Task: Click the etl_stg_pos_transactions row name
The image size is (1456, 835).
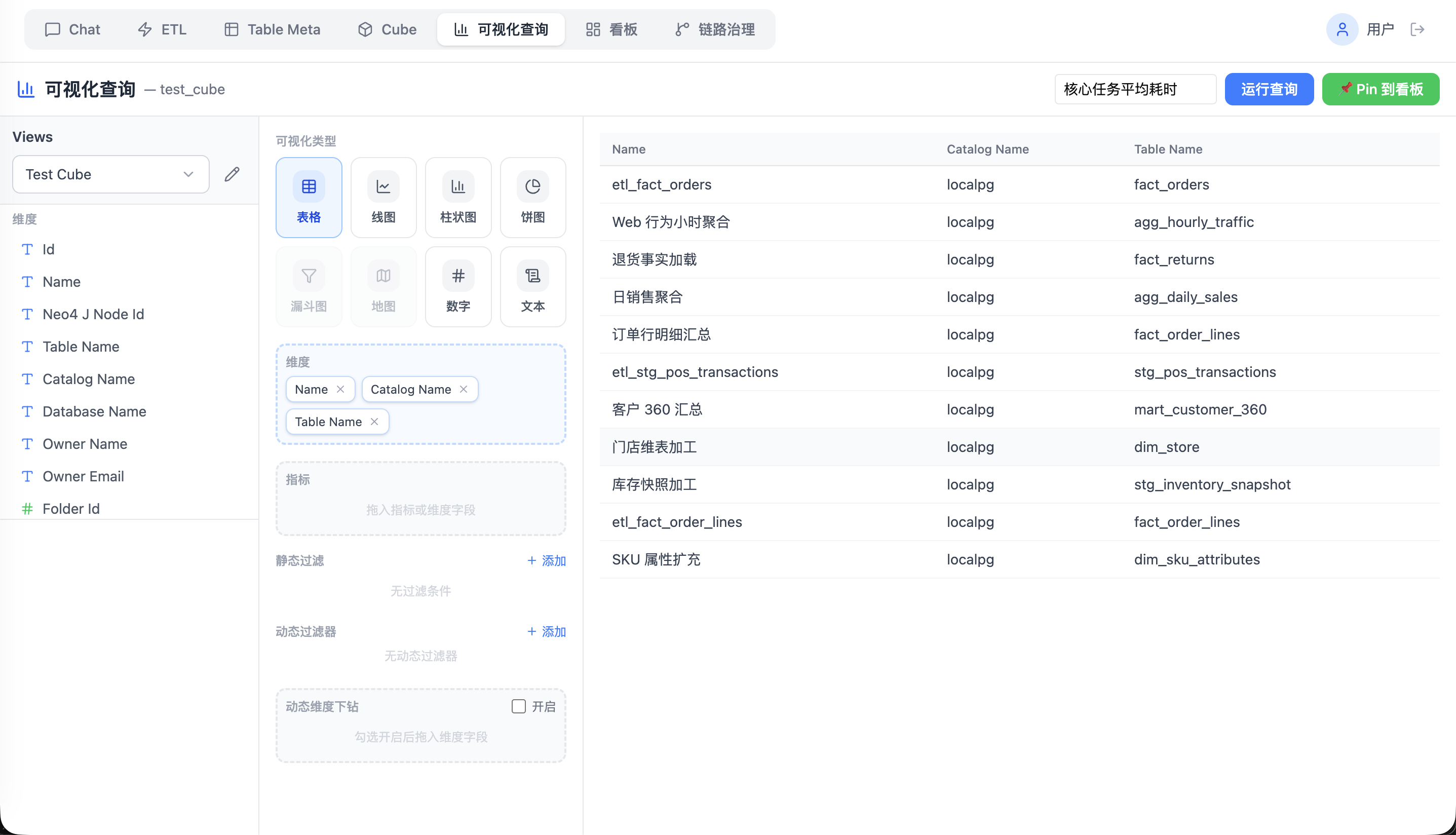Action: pos(695,372)
